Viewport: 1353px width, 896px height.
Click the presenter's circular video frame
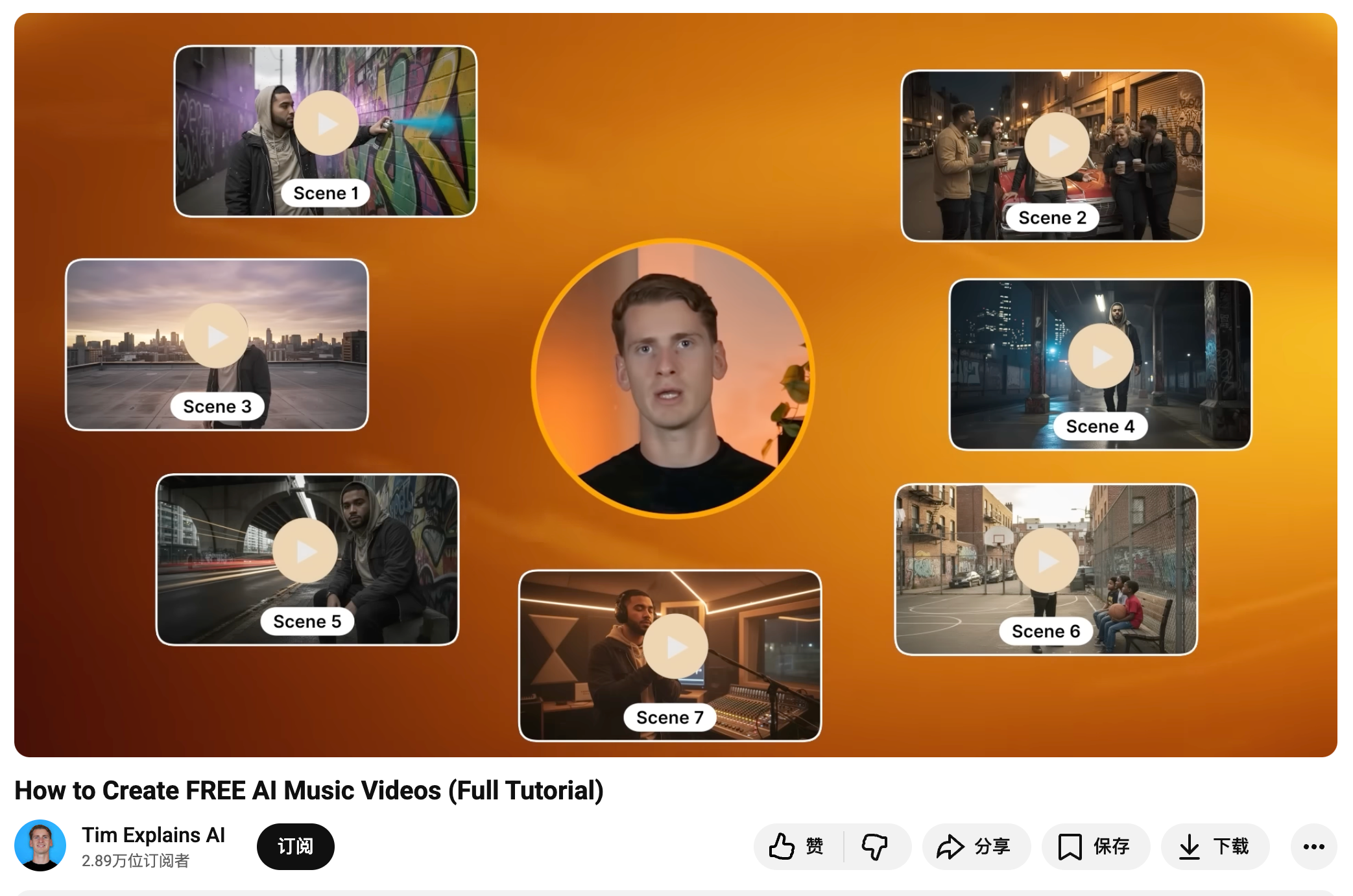[673, 379]
